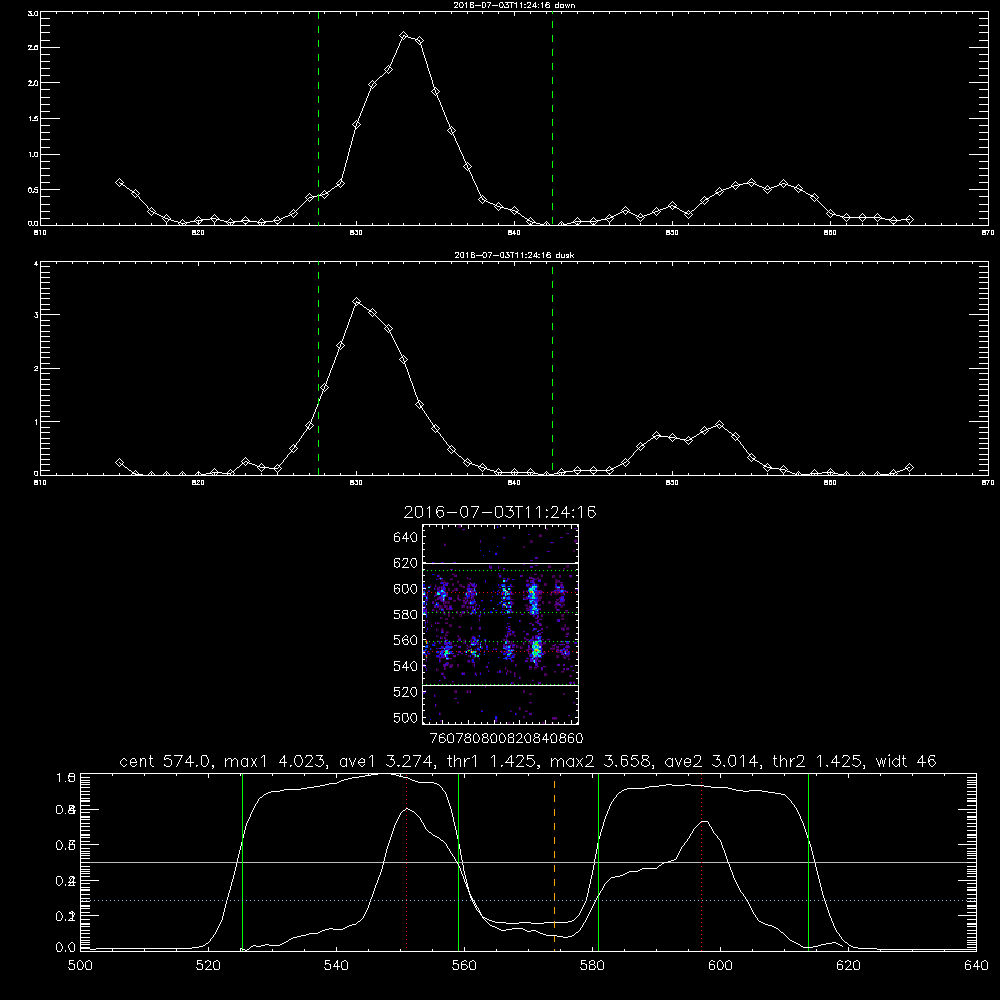The image size is (1000, 1000).
Task: Click the '540' label on heatmap y-axis
Action: point(406,666)
